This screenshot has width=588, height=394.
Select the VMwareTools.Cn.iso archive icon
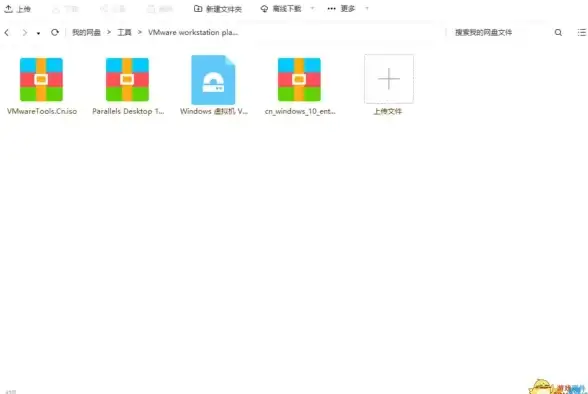coord(41,79)
